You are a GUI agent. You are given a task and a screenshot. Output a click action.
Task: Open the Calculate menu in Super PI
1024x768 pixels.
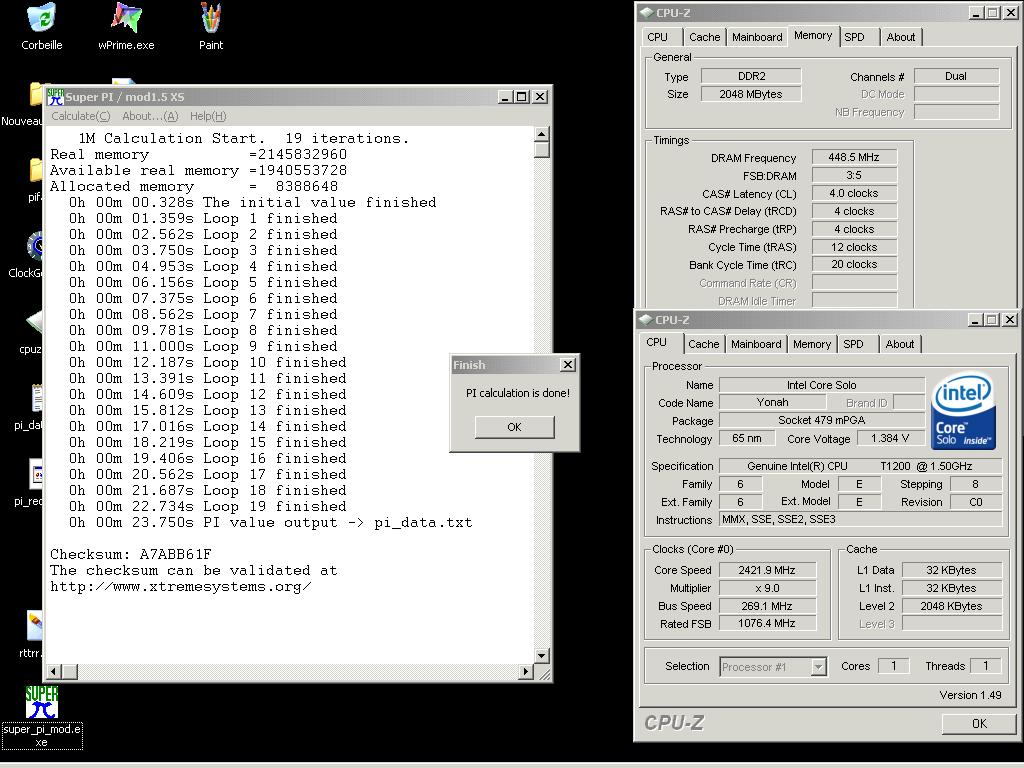click(81, 116)
